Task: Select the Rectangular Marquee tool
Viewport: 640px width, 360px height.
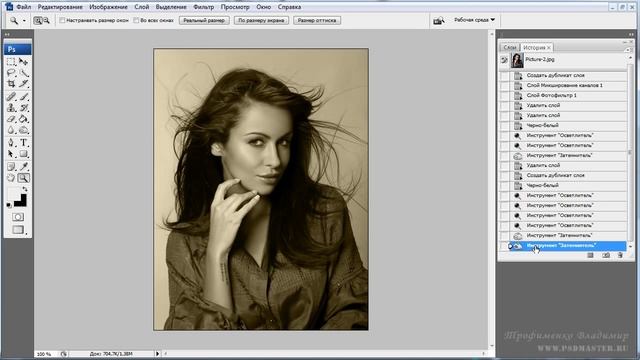Action: coord(11,62)
